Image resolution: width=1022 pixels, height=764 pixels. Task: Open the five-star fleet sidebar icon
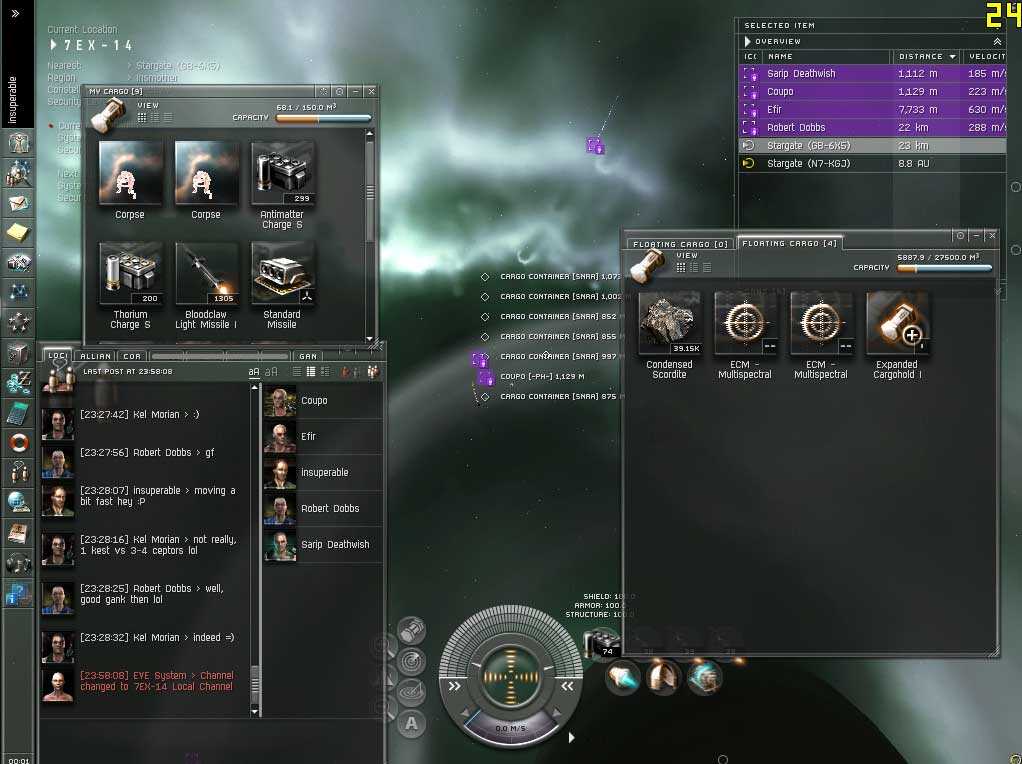18,323
